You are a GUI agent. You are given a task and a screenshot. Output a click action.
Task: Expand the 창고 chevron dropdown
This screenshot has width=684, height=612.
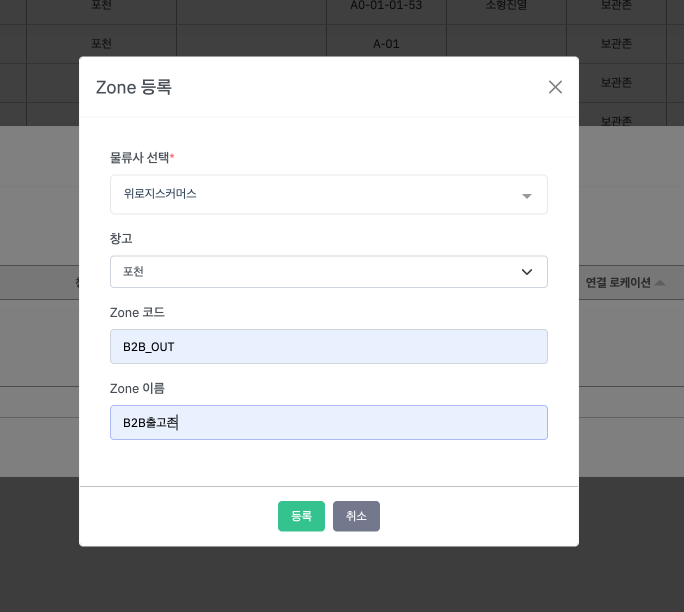point(527,272)
